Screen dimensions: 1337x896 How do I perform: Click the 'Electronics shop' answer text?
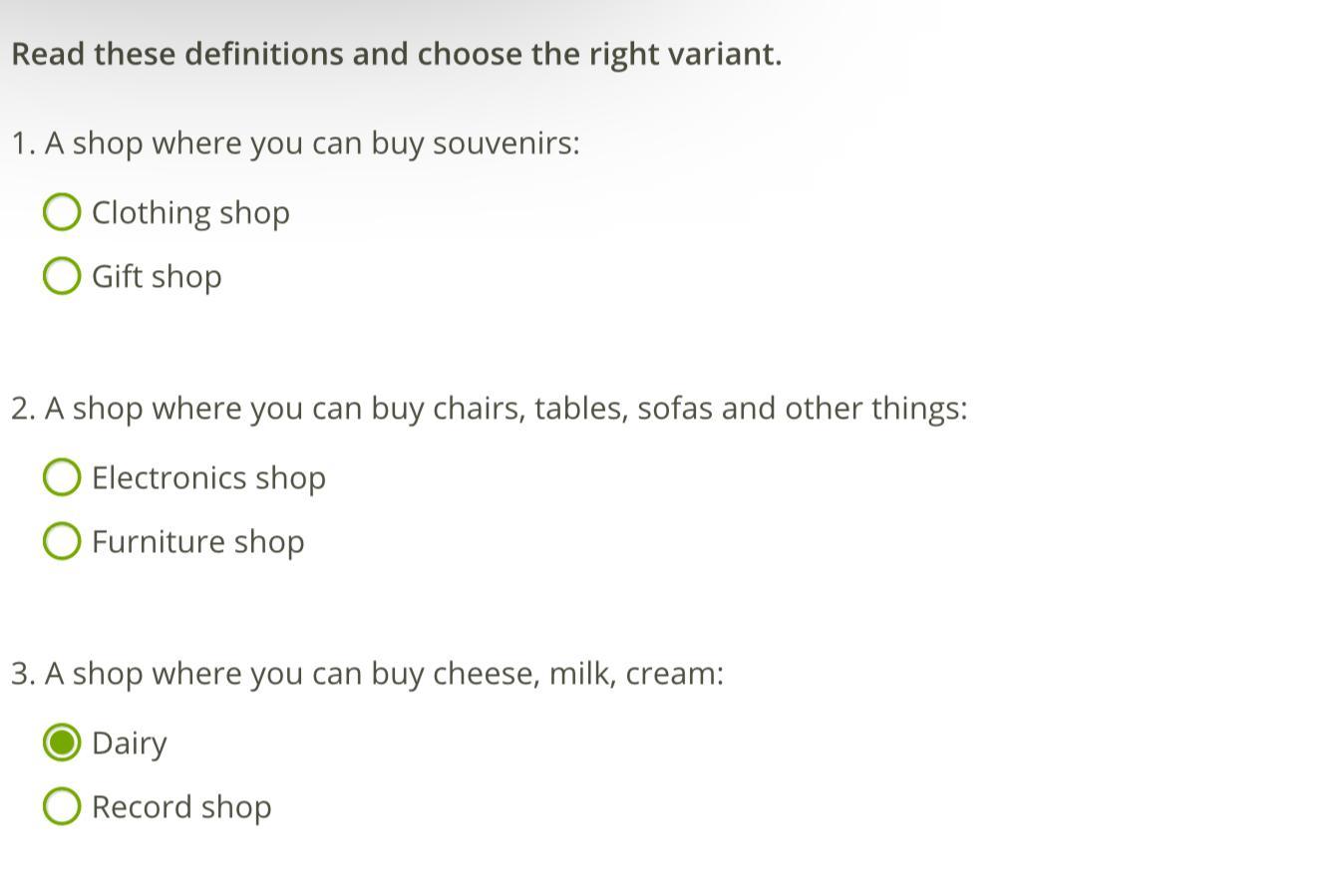point(208,477)
